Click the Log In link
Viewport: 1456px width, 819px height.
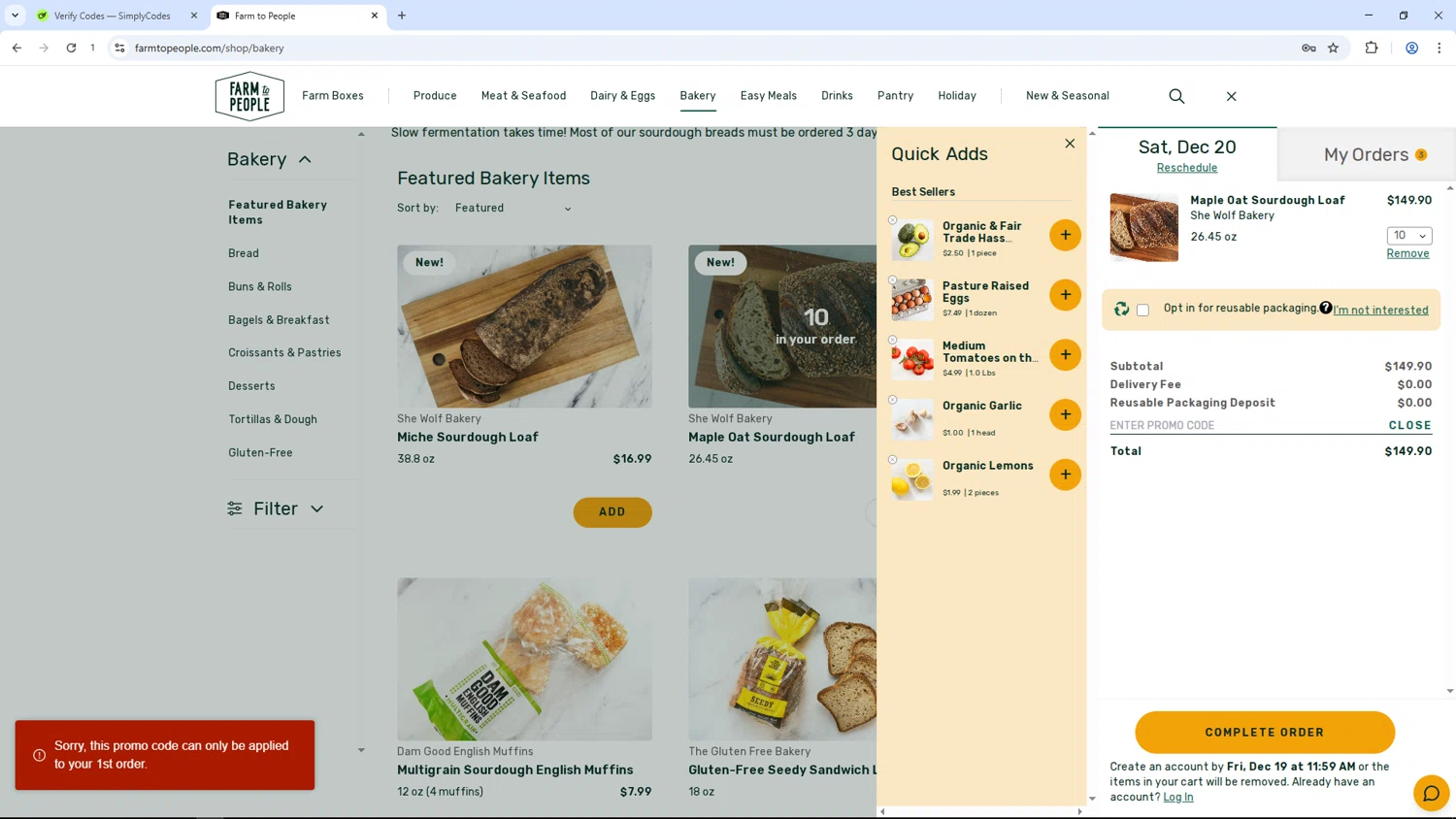pos(1177,798)
